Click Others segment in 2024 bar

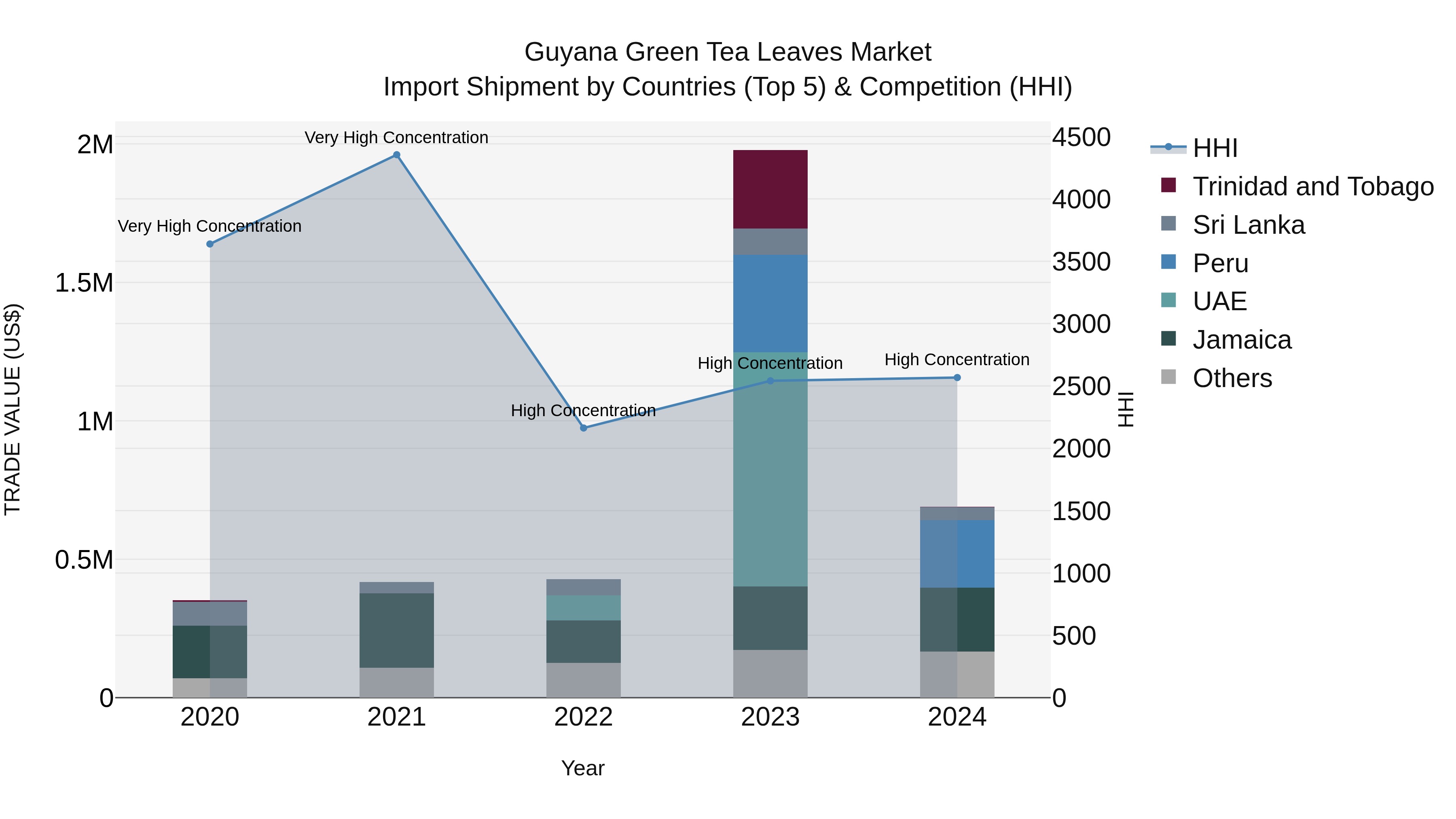(957, 674)
